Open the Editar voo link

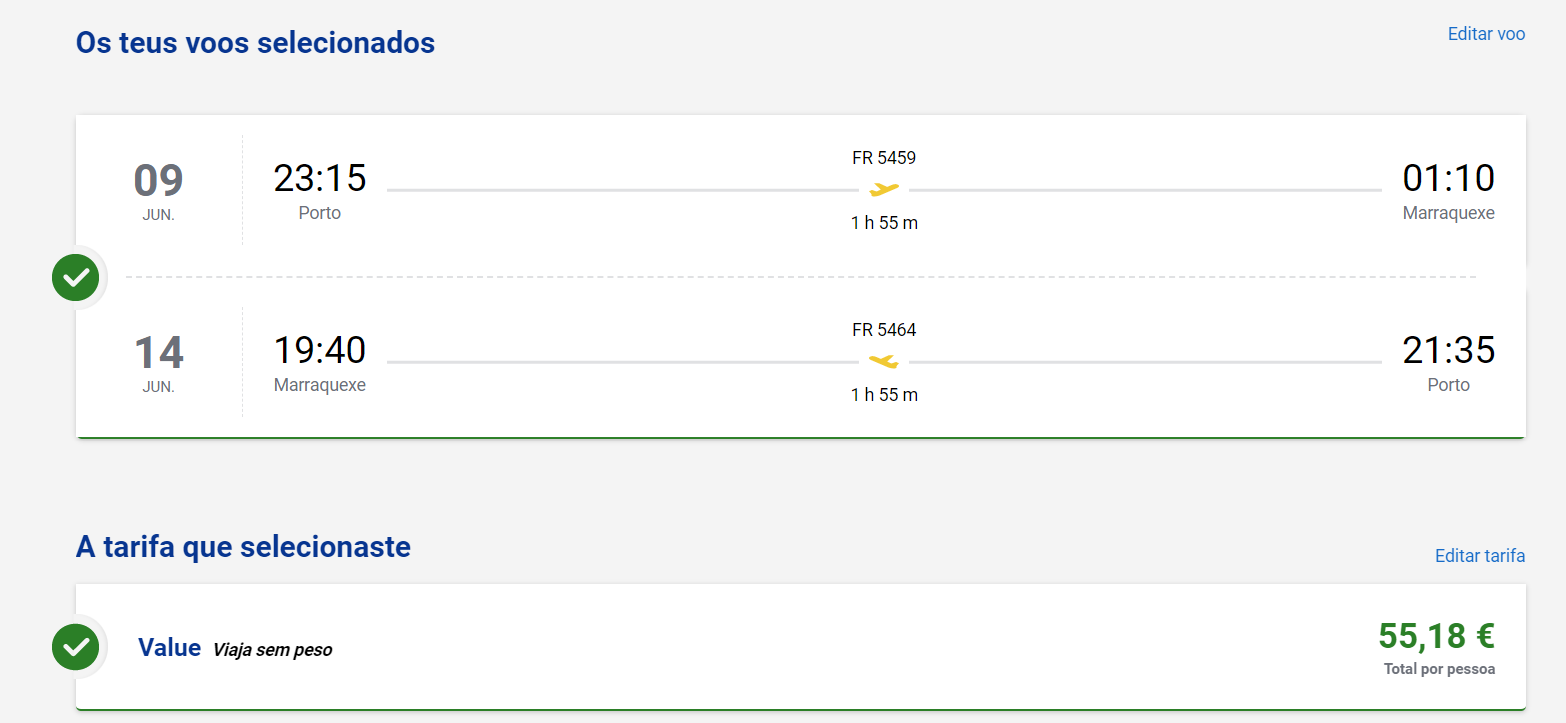[x=1486, y=34]
